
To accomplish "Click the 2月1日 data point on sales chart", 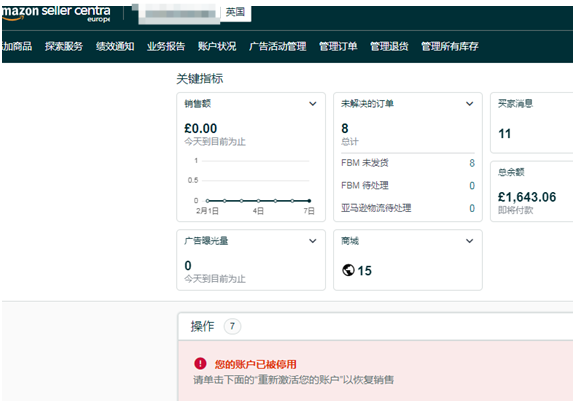I will [208, 201].
